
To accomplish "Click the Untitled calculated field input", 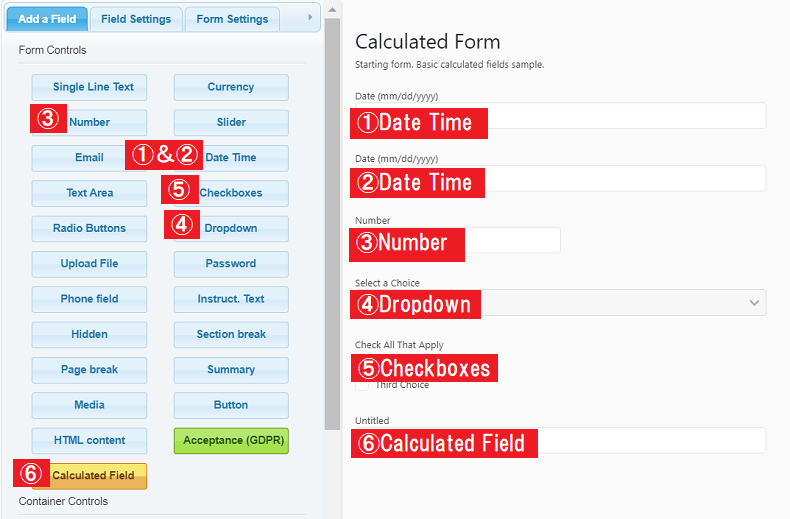I will [x=560, y=440].
